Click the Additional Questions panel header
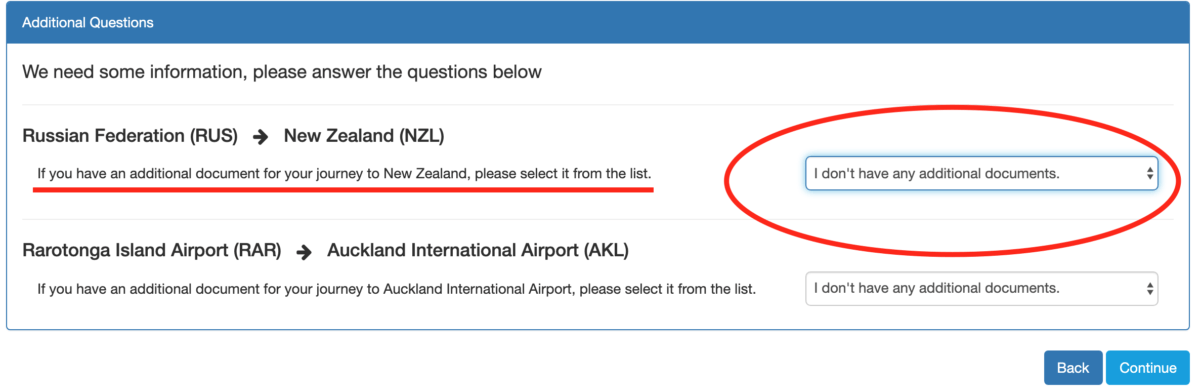The image size is (1200, 391). 600,21
